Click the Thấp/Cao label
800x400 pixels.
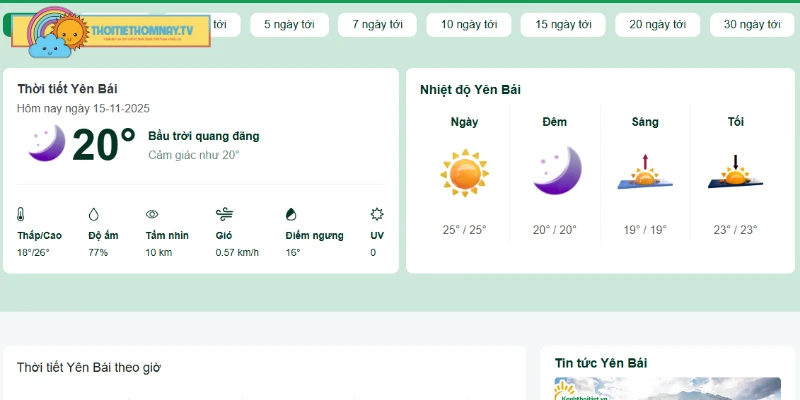click(x=39, y=236)
